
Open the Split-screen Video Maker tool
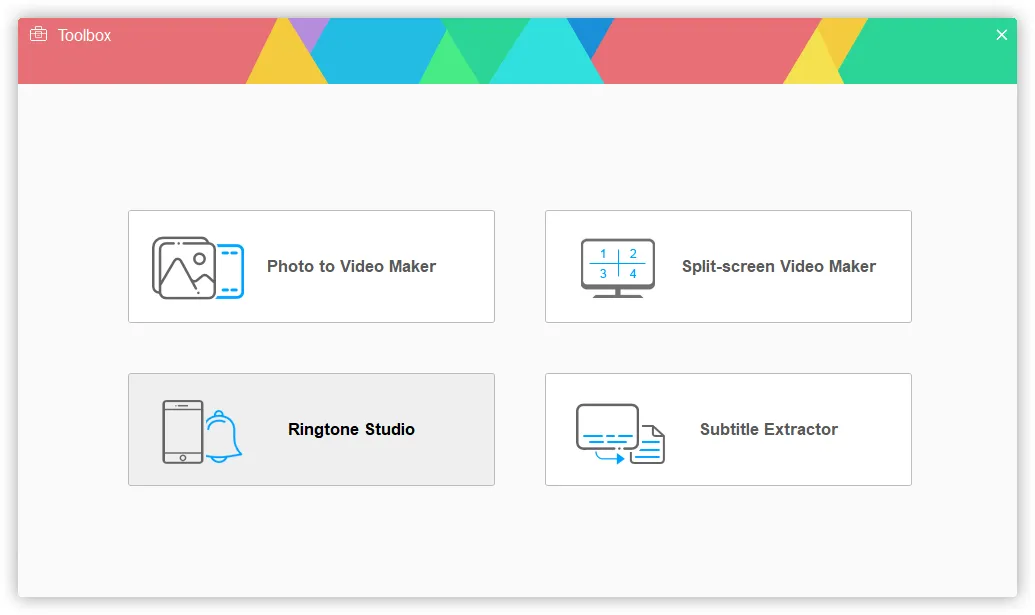(x=728, y=266)
